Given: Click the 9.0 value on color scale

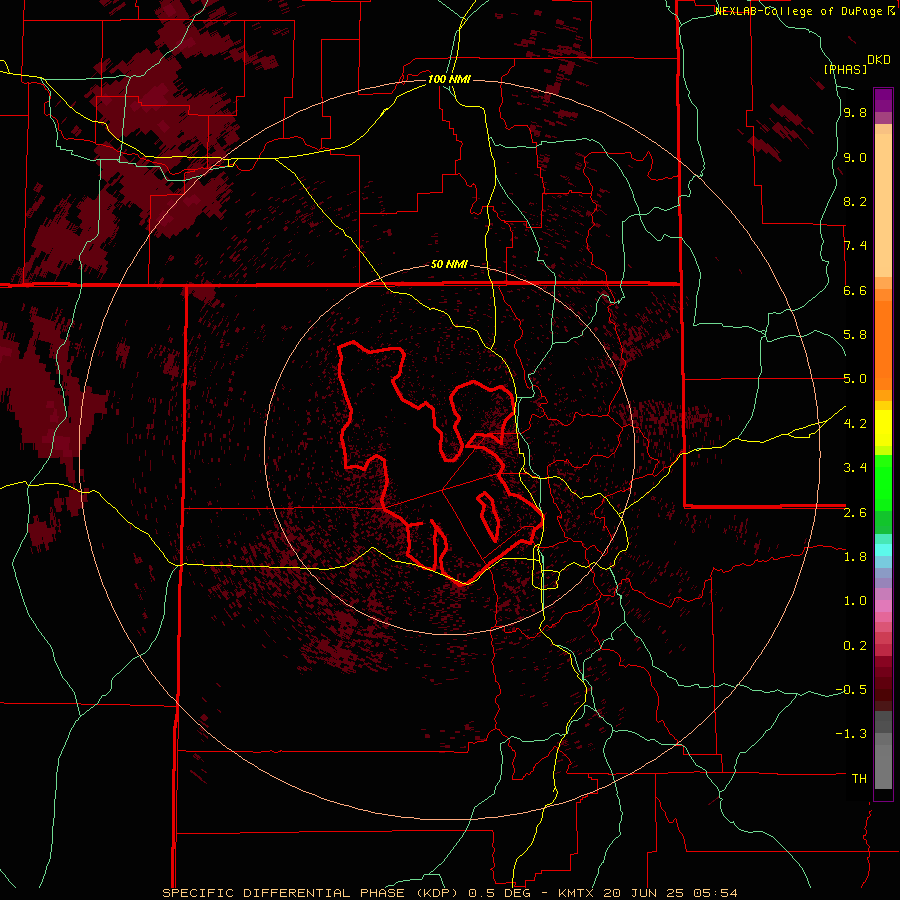Looking at the screenshot, I should coord(855,157).
